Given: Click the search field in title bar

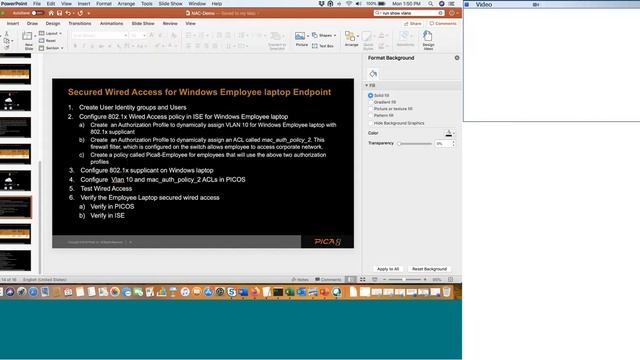Looking at the screenshot, I should point(409,13).
